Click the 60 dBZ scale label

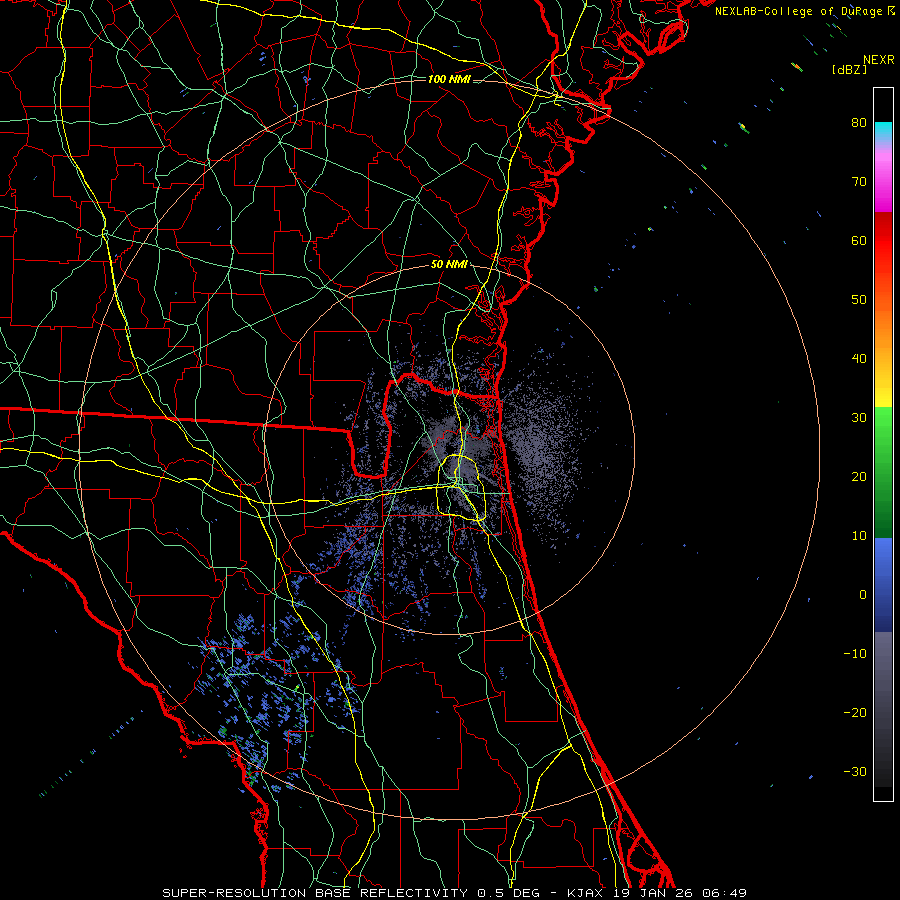click(x=859, y=240)
